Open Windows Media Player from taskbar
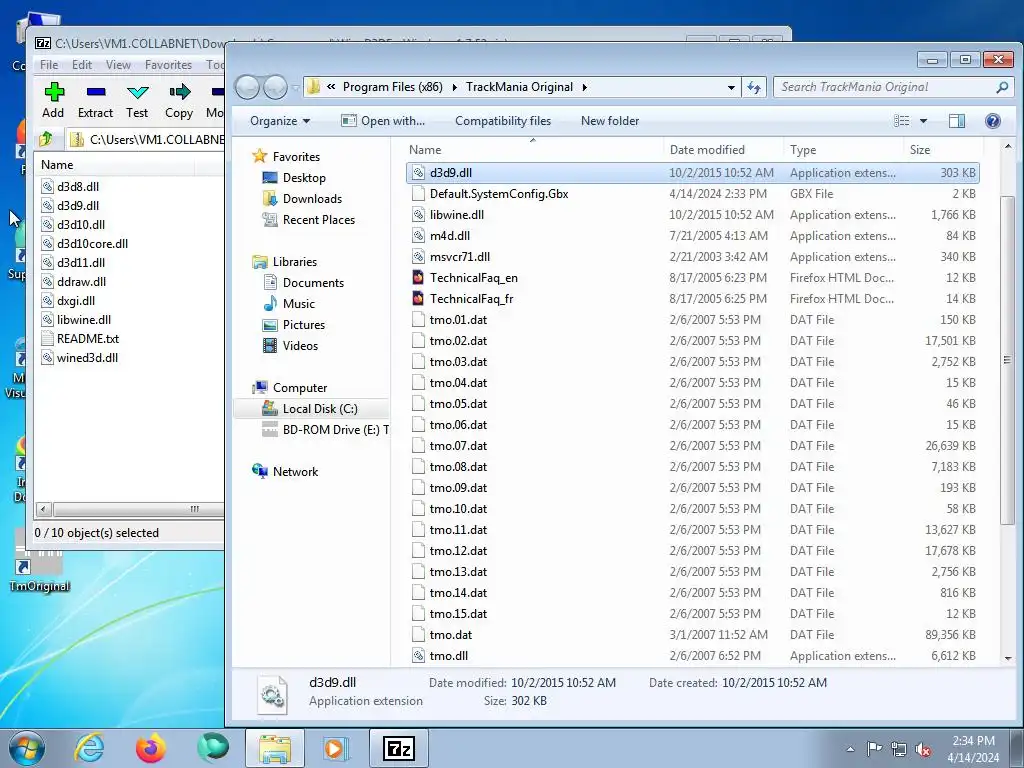The image size is (1024, 768). (335, 748)
